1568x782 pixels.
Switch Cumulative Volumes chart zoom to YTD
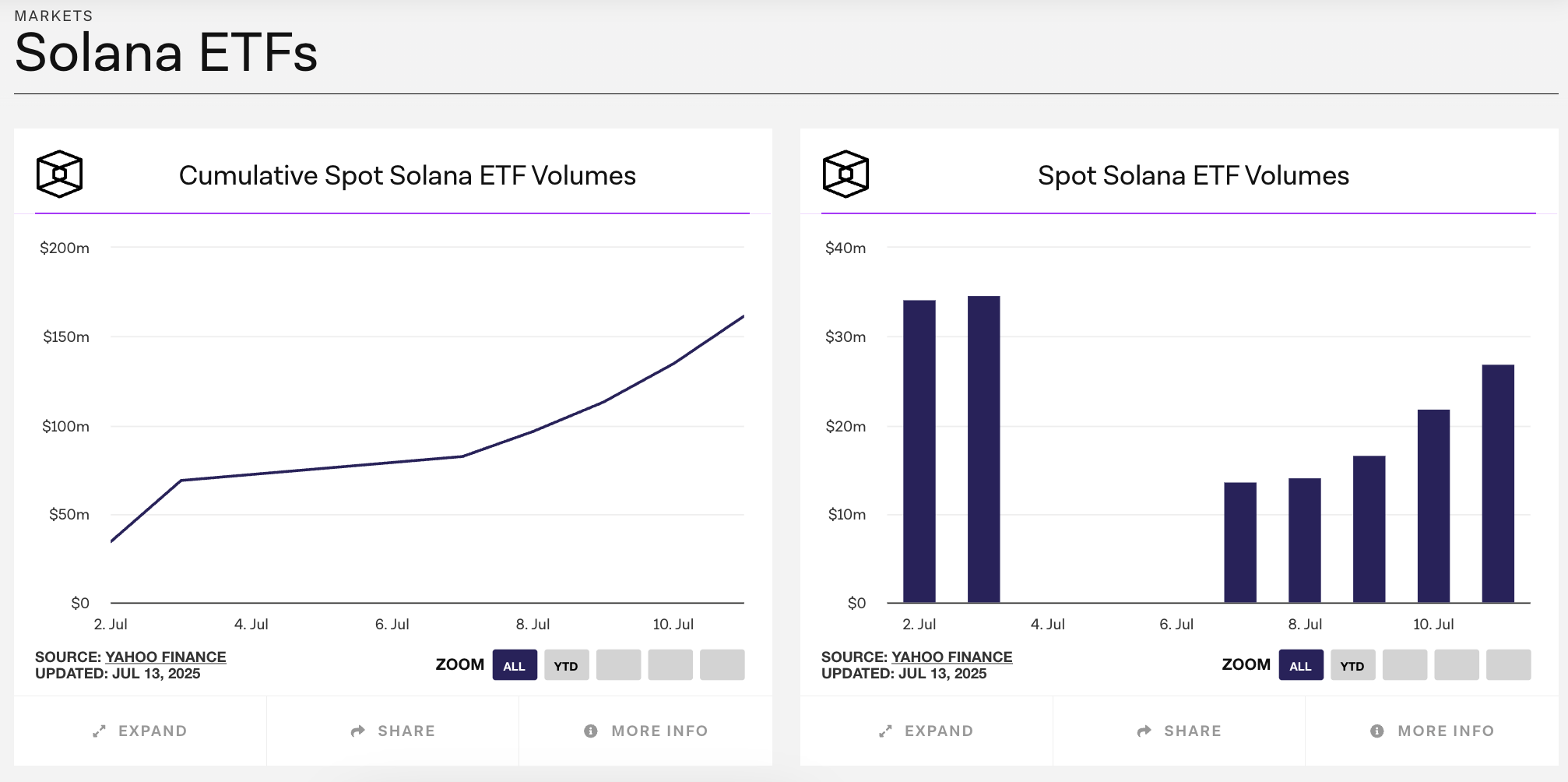tap(566, 665)
